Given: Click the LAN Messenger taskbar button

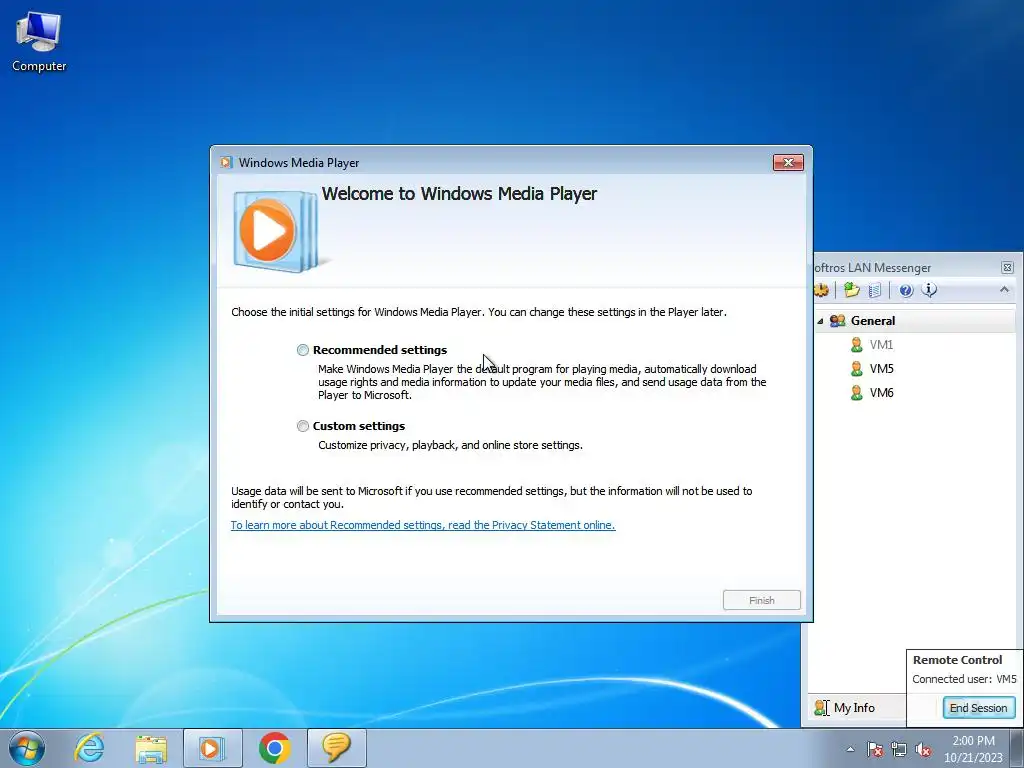Looking at the screenshot, I should pyautogui.click(x=336, y=748).
